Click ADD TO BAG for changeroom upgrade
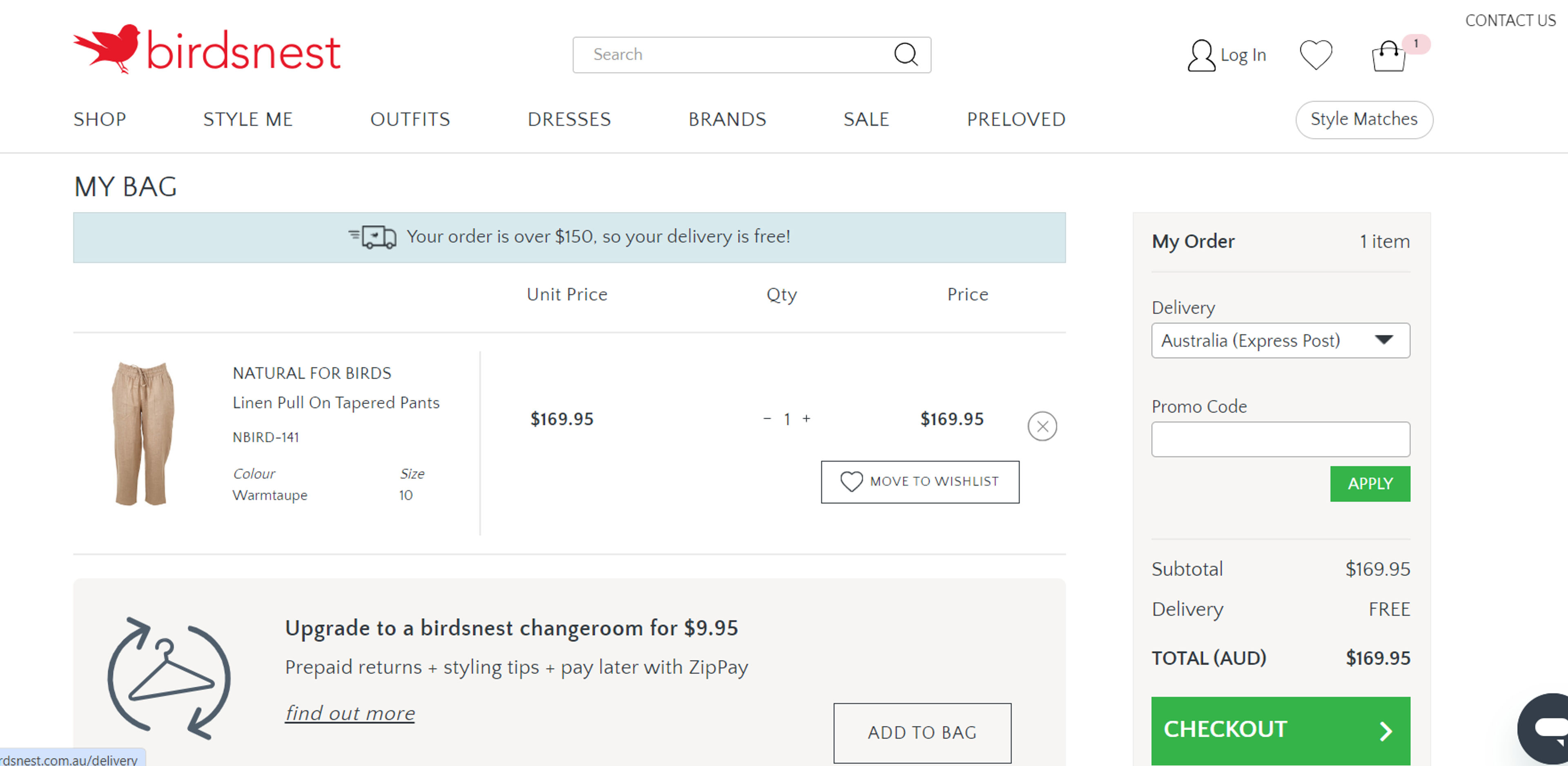Viewport: 1568px width, 766px height. point(922,733)
